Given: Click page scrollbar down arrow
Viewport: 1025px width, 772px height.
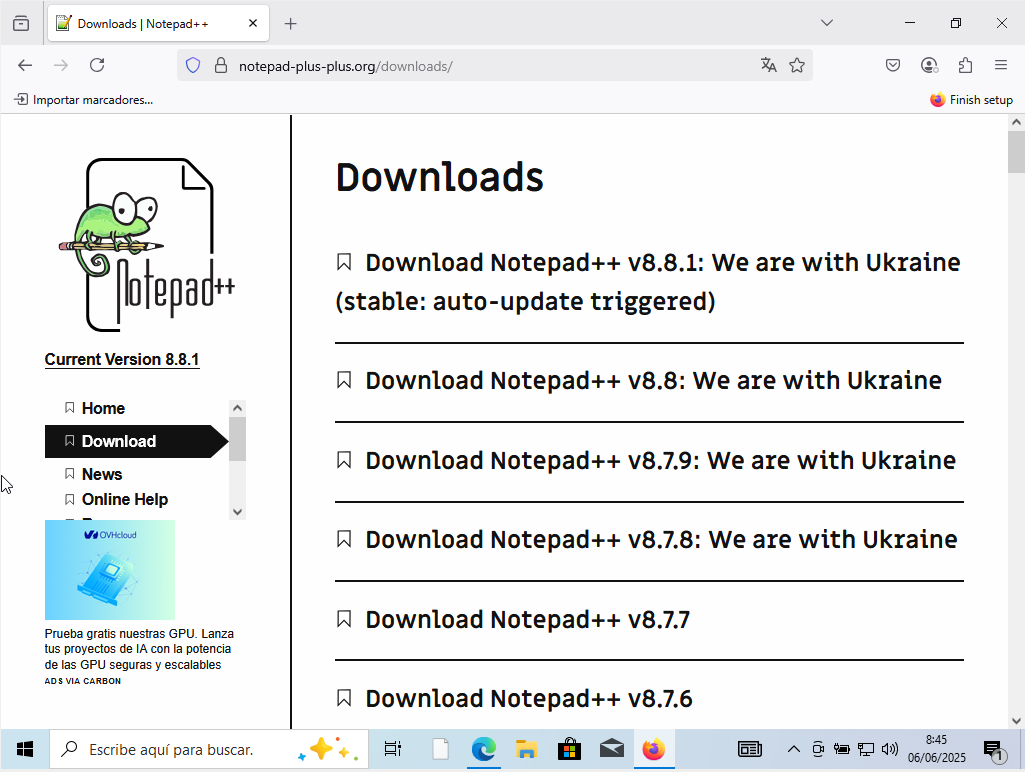Looking at the screenshot, I should pyautogui.click(x=1016, y=721).
